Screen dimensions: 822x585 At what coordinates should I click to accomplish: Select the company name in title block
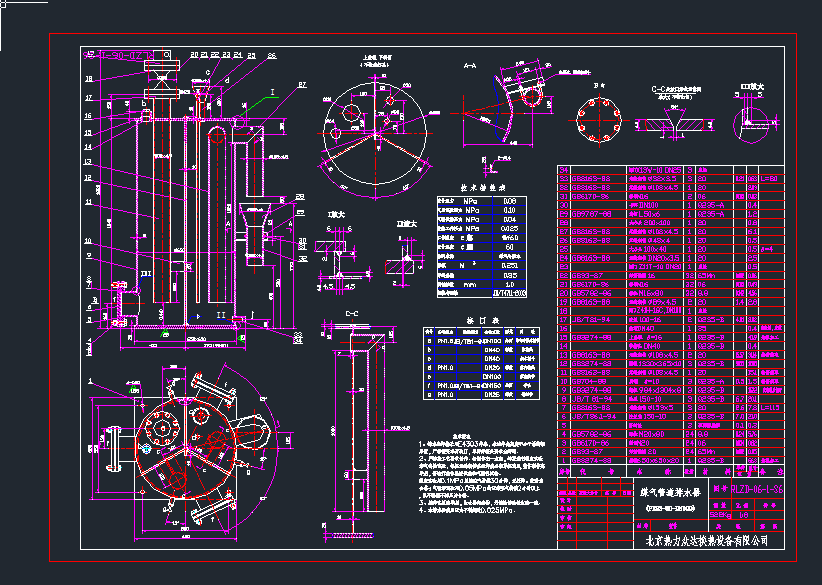point(708,540)
